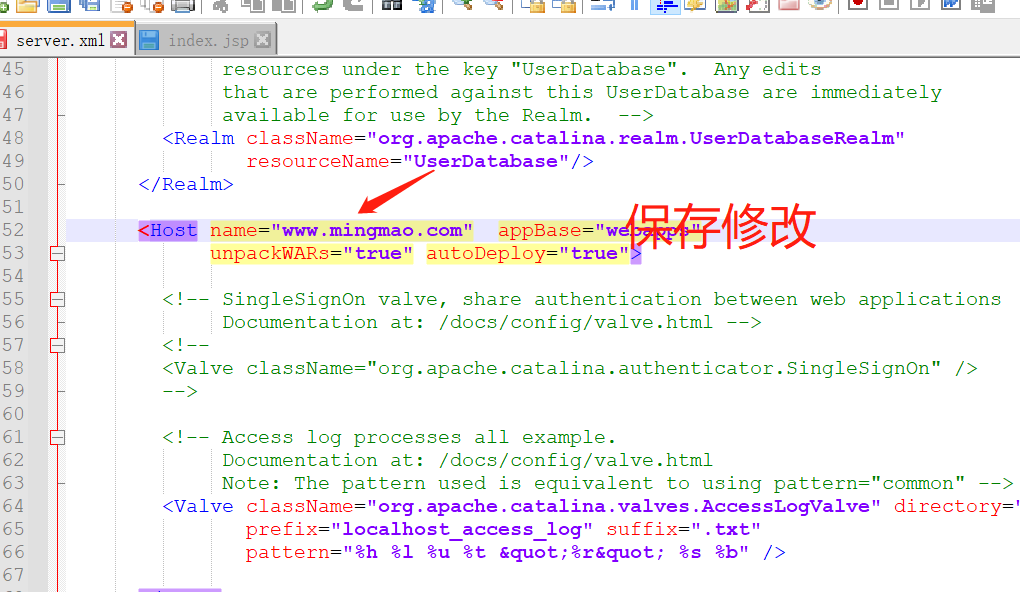This screenshot has height=592, width=1020.
Task: Click the Save Recorded Macro icon
Action: click(x=983, y=6)
